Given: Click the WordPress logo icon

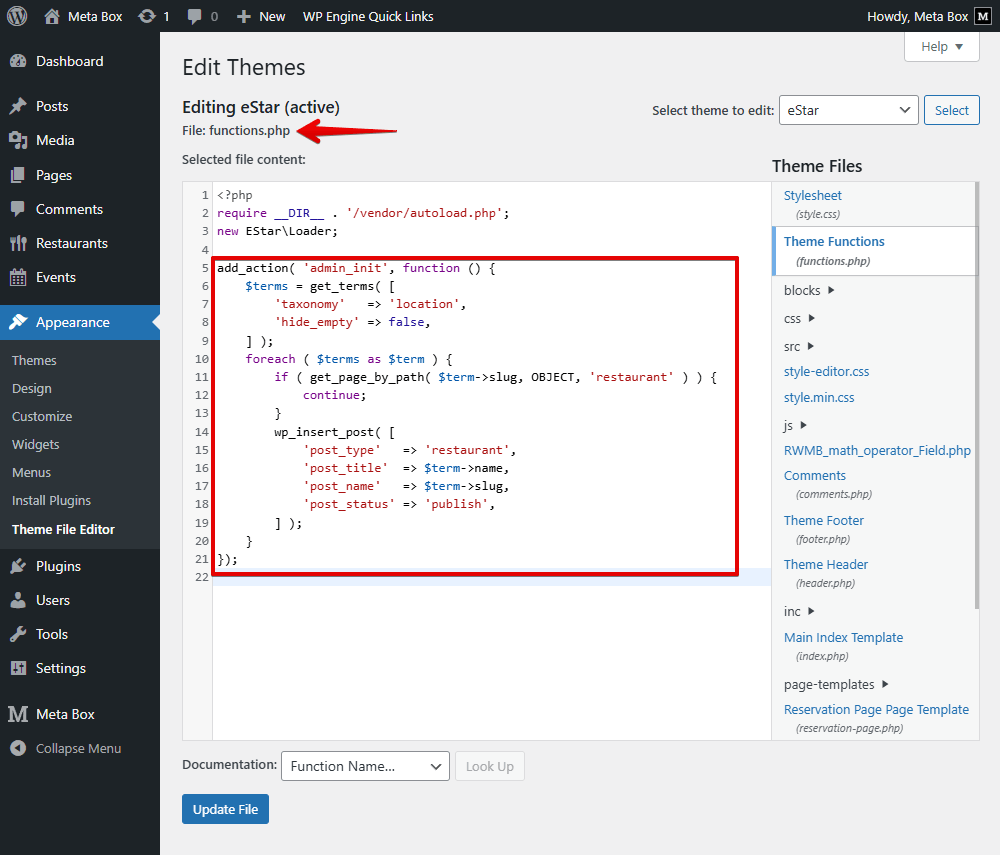Looking at the screenshot, I should pyautogui.click(x=17, y=16).
